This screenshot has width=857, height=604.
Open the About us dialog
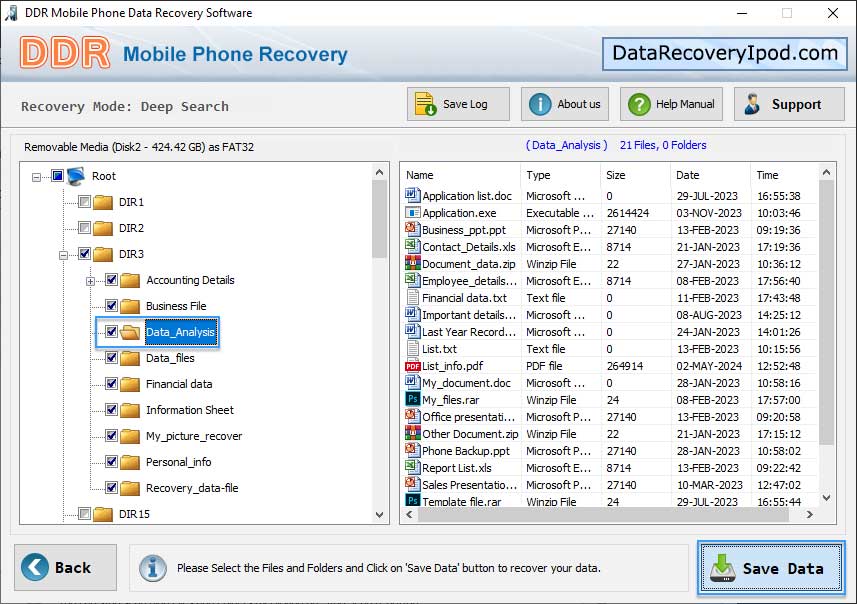[565, 104]
